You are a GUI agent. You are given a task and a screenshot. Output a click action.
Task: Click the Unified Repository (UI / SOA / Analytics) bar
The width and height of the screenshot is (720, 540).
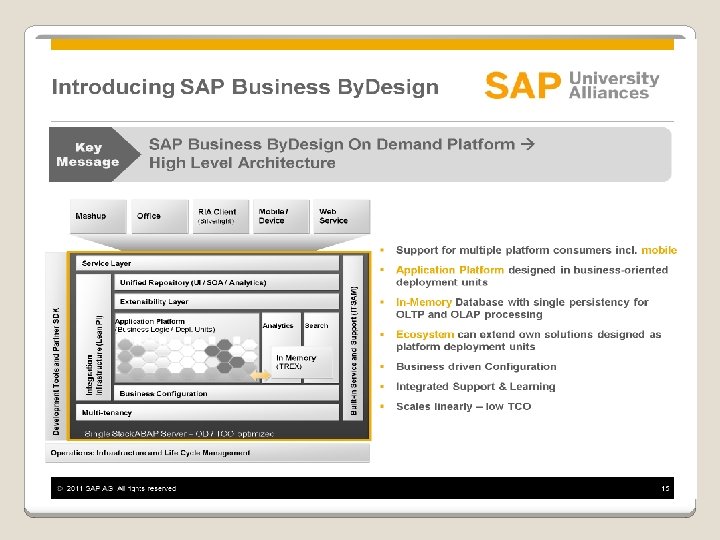tap(226, 282)
